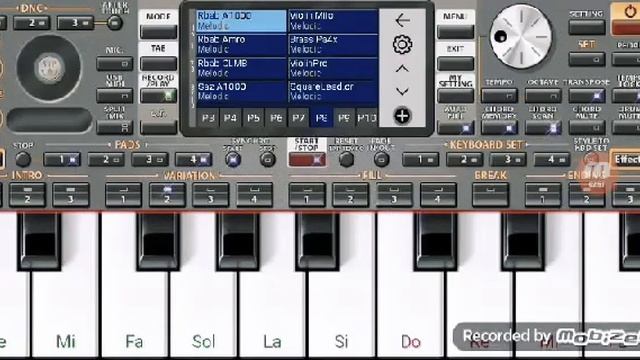The image size is (640, 360).
Task: Move sound list up with the chevron
Action: pyautogui.click(x=402, y=69)
